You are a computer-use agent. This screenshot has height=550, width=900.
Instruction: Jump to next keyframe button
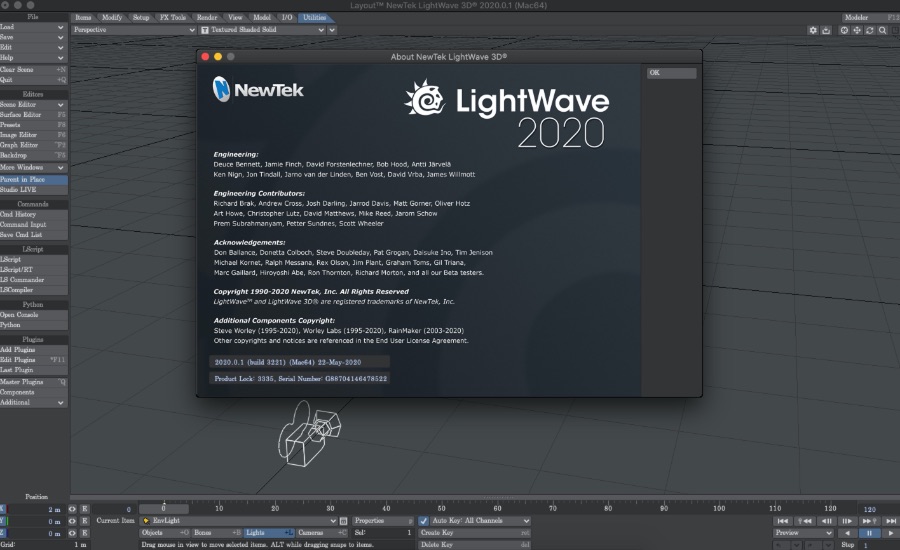click(x=868, y=521)
